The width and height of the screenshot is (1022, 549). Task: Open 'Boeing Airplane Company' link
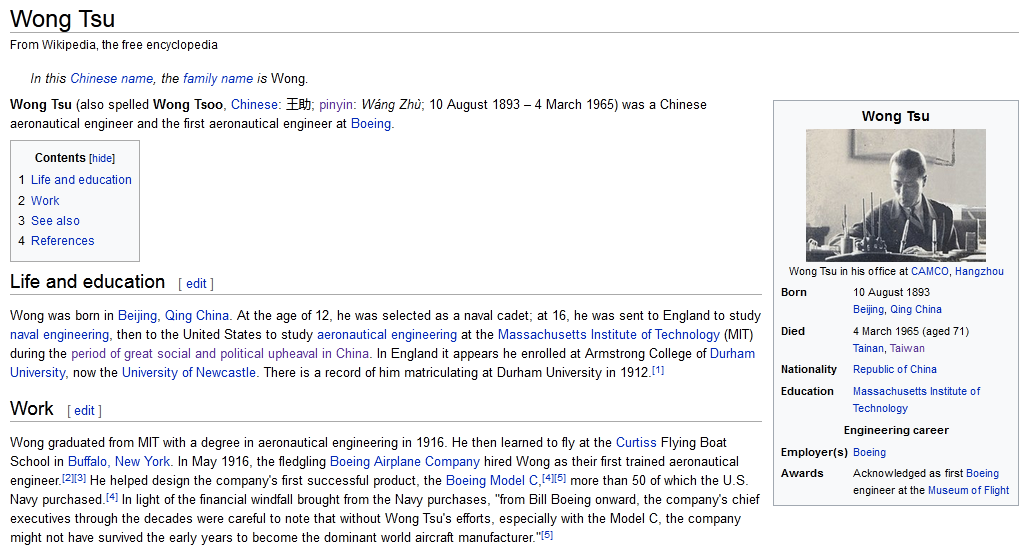[x=405, y=461]
